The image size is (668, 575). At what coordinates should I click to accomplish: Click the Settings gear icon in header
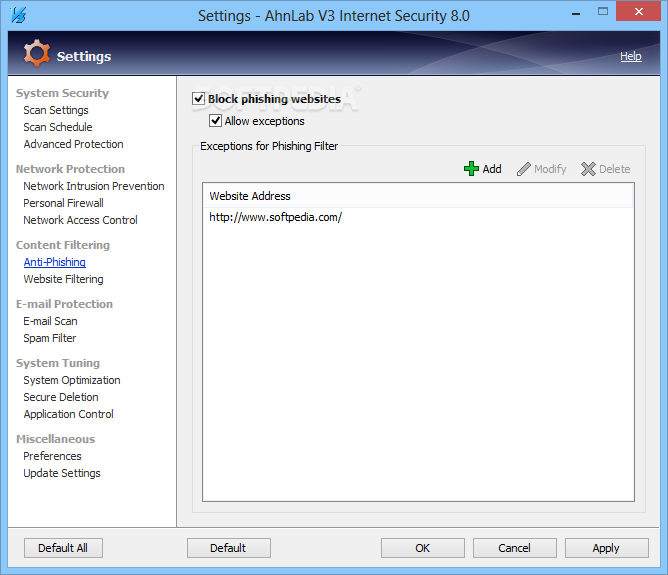pyautogui.click(x=37, y=53)
